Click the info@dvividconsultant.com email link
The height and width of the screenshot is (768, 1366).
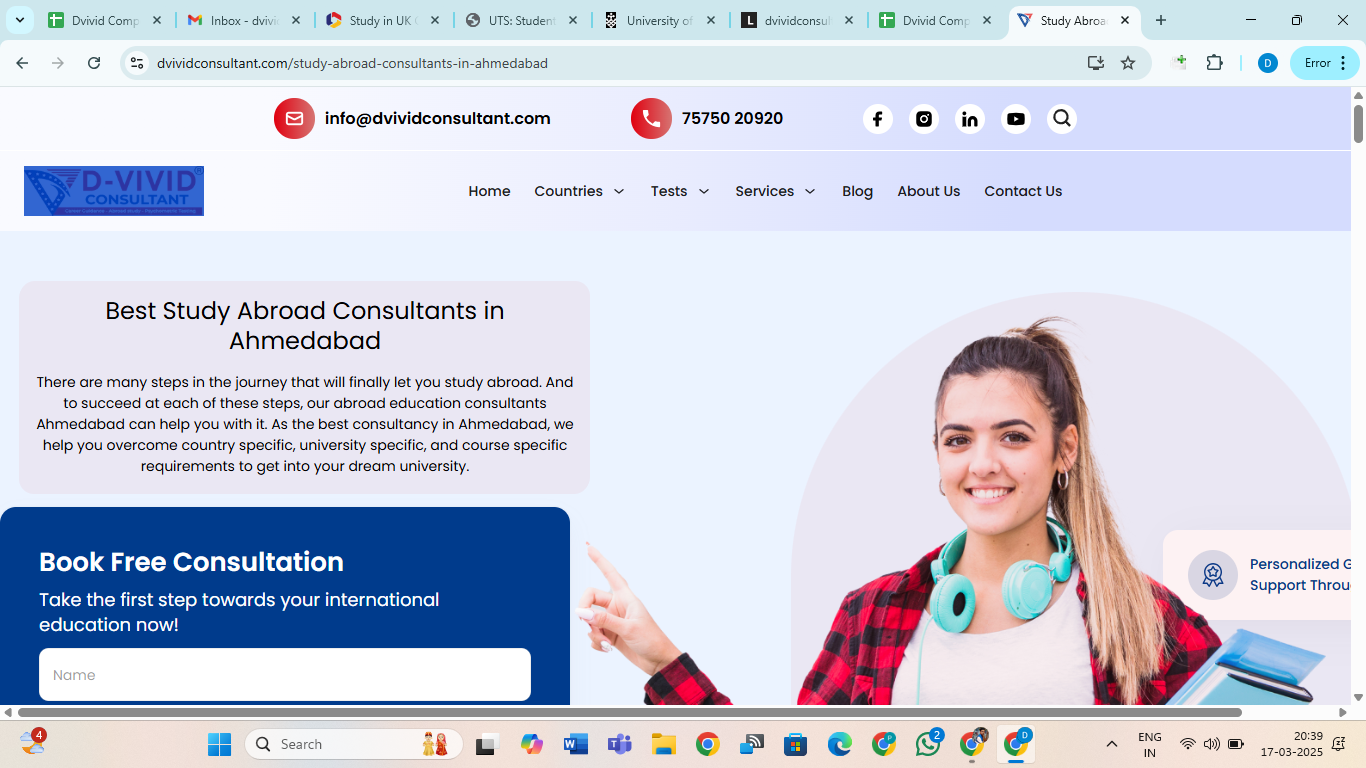[437, 118]
